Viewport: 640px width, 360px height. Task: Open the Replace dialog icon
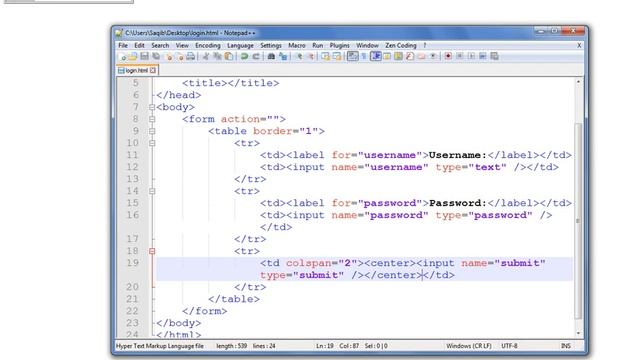(283, 56)
